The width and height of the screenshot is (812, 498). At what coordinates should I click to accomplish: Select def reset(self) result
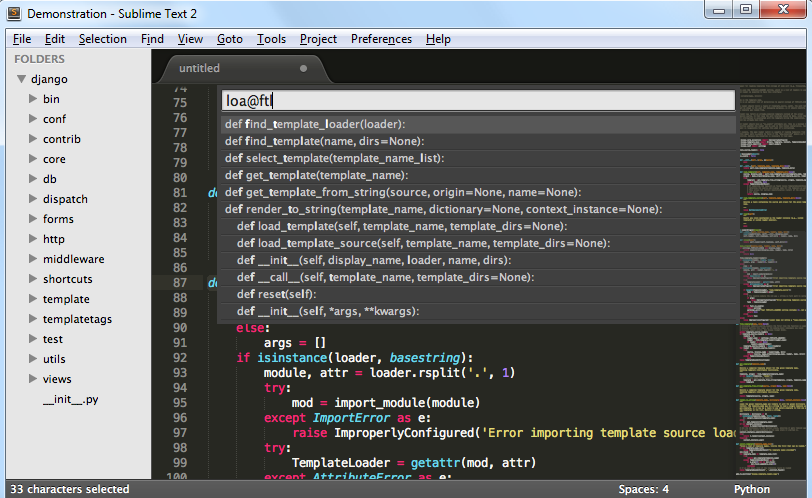click(x=478, y=295)
